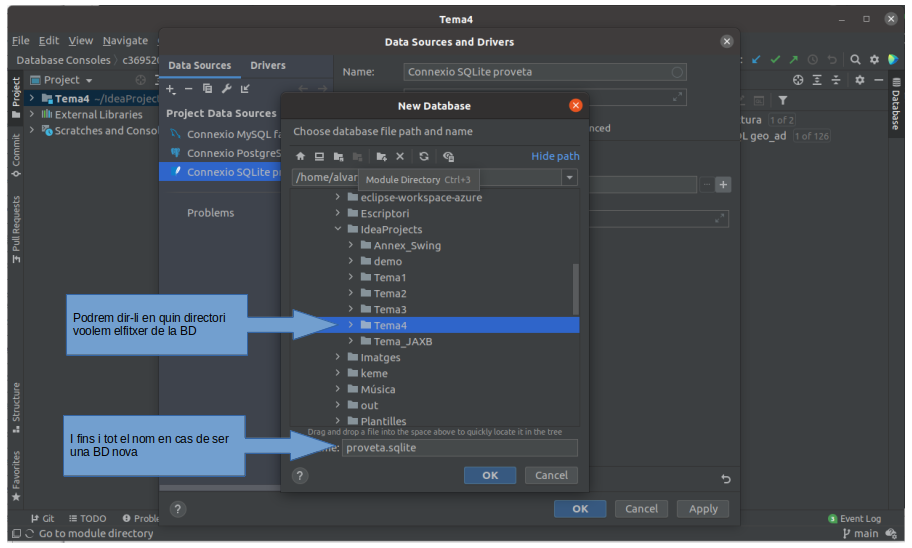Image resolution: width=912 pixels, height=548 pixels.
Task: Click the collapse all icon in Database panel
Action: click(x=836, y=80)
